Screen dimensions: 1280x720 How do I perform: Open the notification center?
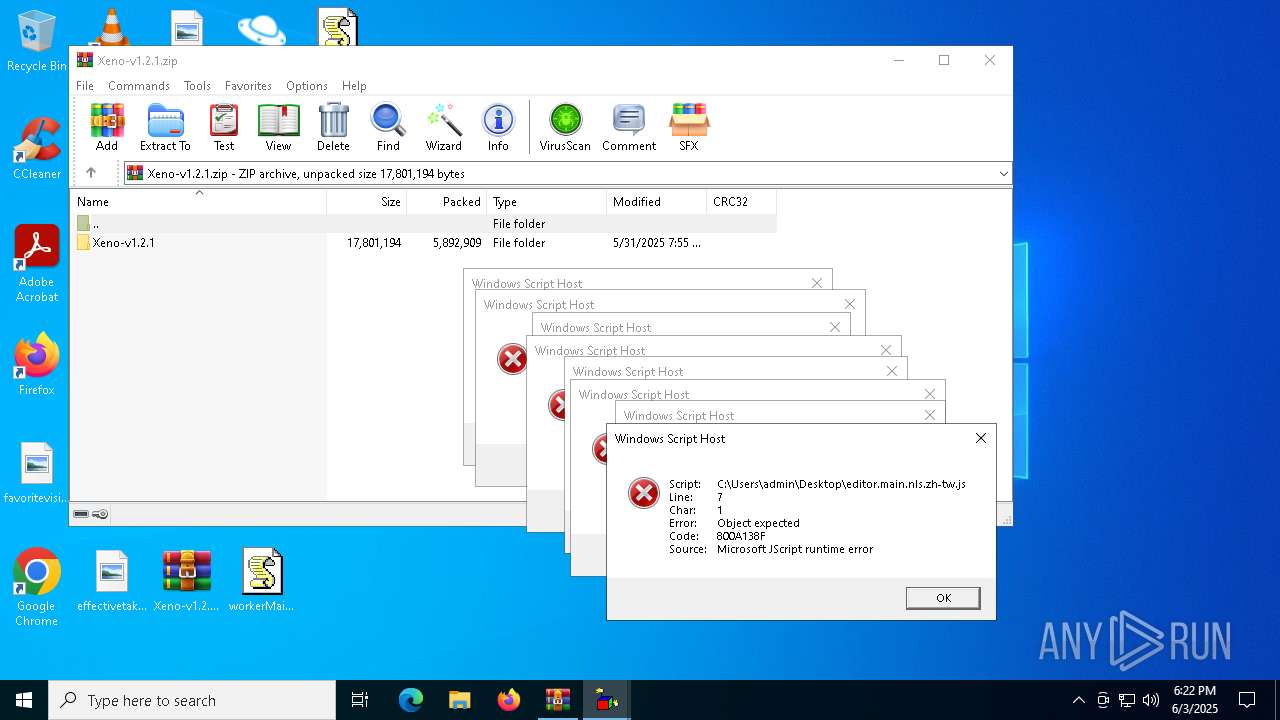tap(1247, 700)
